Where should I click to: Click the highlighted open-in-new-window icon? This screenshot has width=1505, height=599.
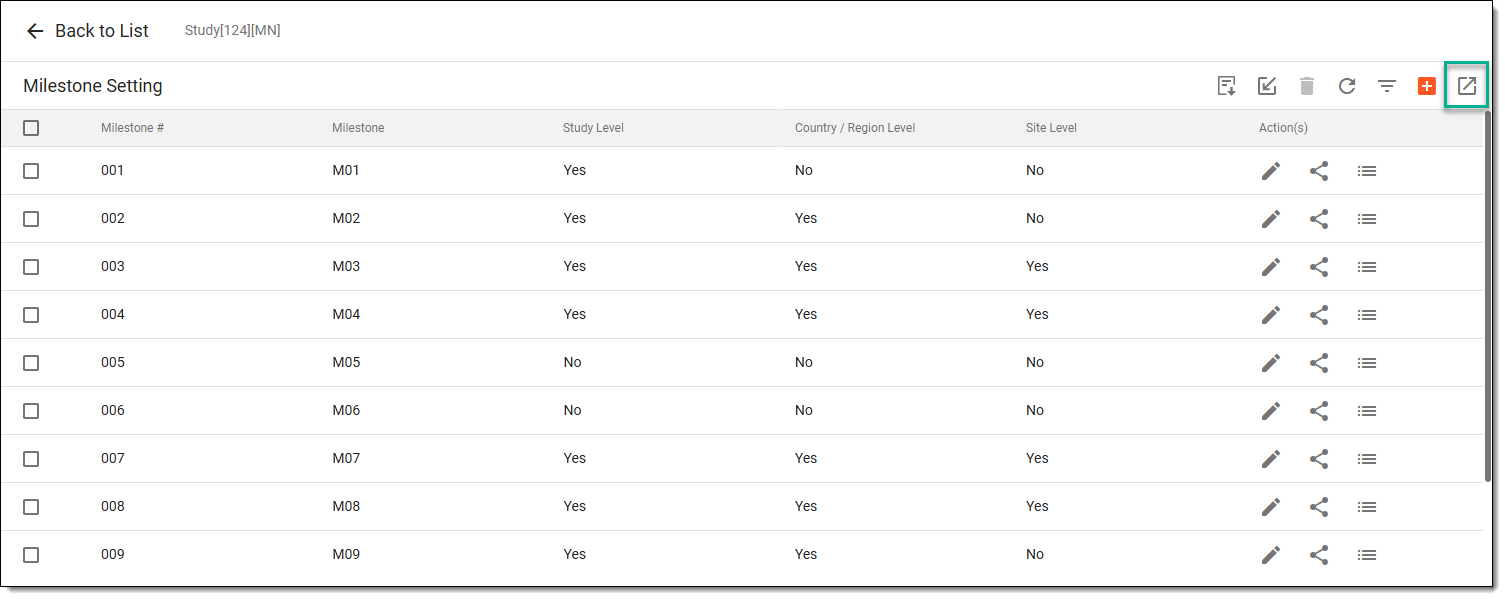pyautogui.click(x=1466, y=86)
